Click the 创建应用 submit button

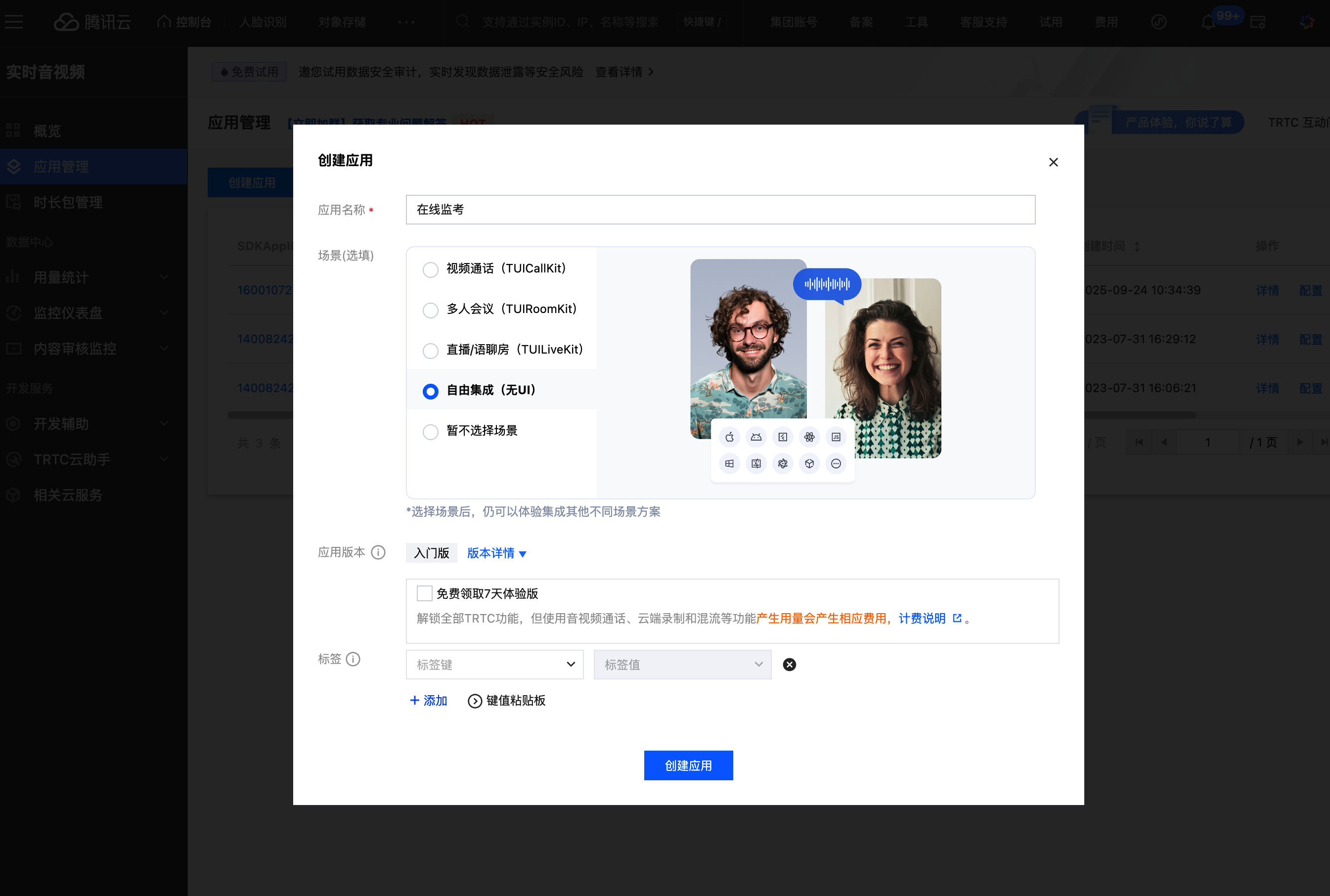coord(688,765)
